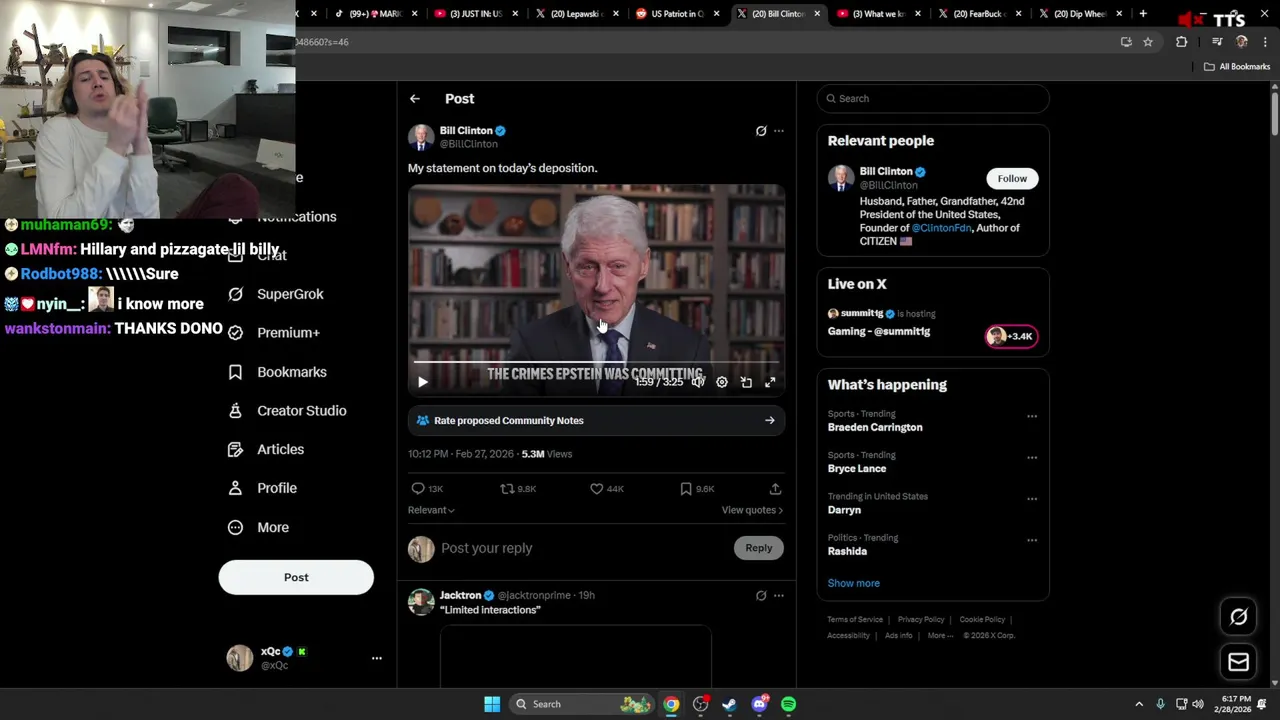This screenshot has height=720, width=1280.
Task: Open options for Darryn trend
Action: [x=1032, y=498]
